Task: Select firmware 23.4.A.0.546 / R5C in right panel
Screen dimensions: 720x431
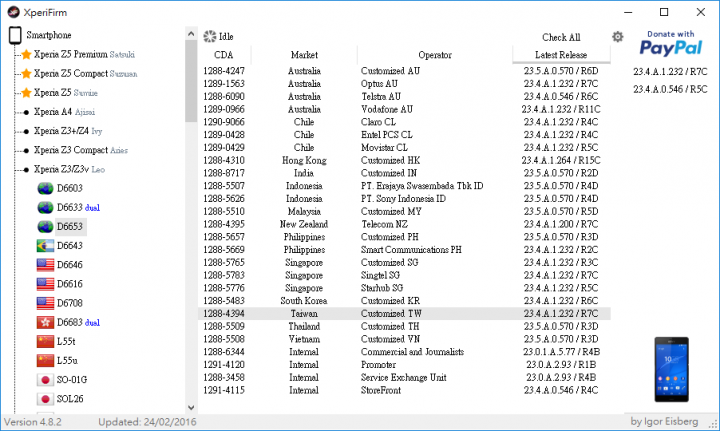Action: click(x=670, y=89)
